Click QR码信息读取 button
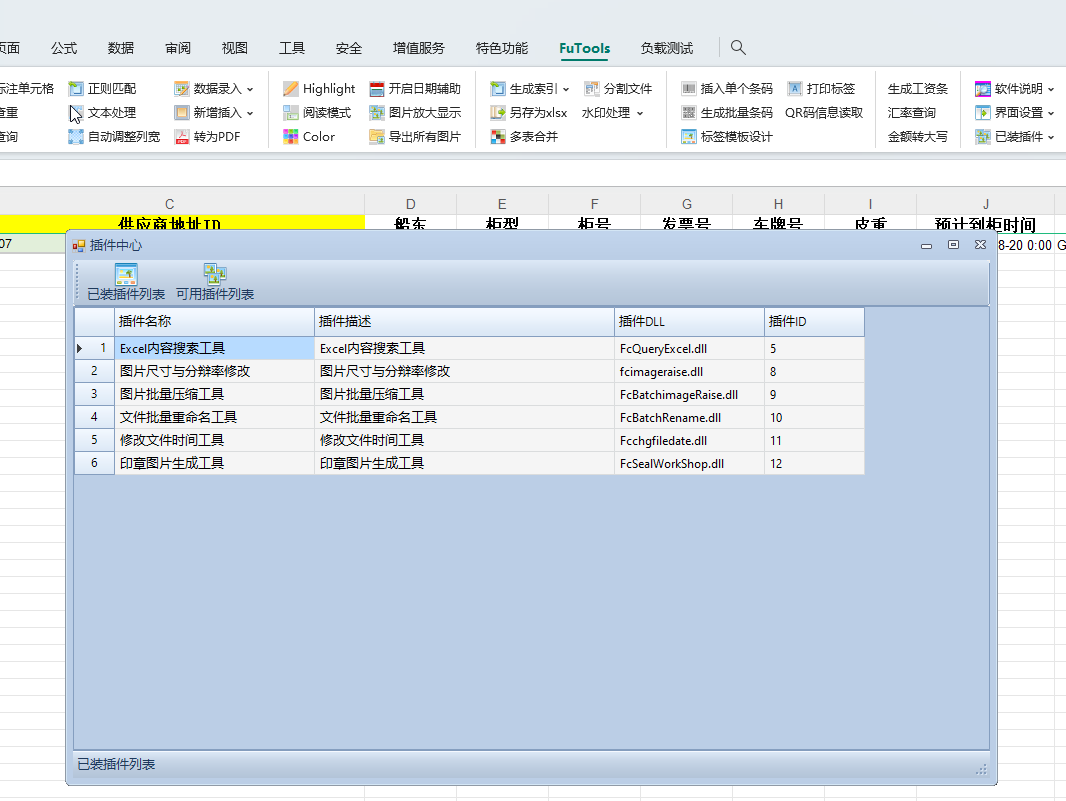This screenshot has width=1066, height=801. (824, 113)
